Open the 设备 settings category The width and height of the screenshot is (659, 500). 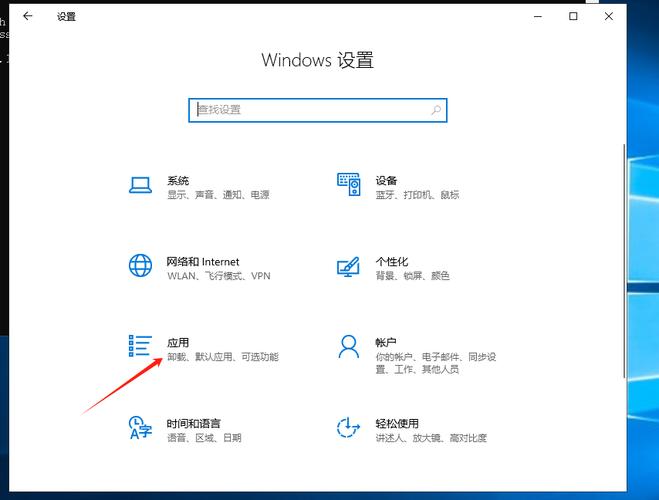tap(386, 181)
